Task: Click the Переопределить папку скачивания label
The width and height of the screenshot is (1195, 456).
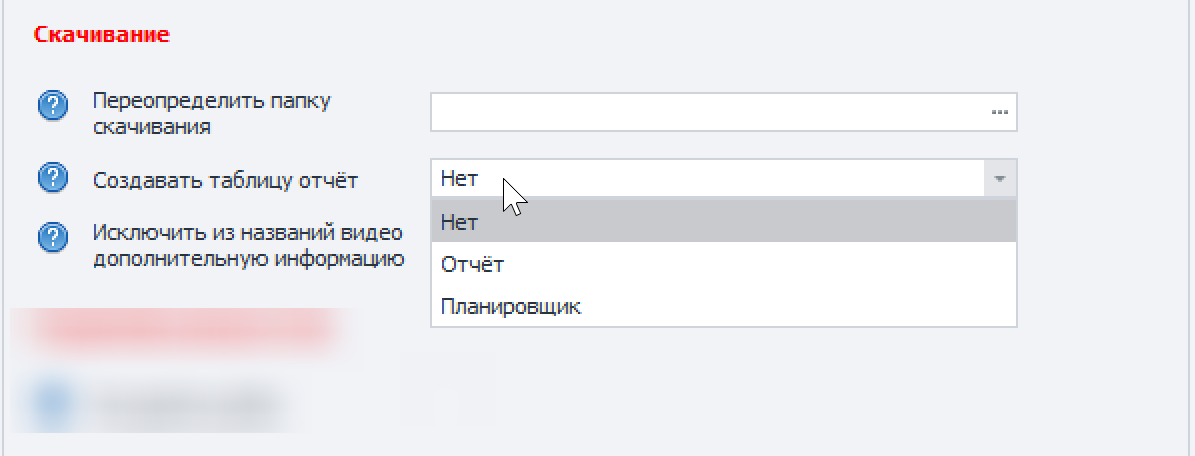Action: [x=211, y=113]
